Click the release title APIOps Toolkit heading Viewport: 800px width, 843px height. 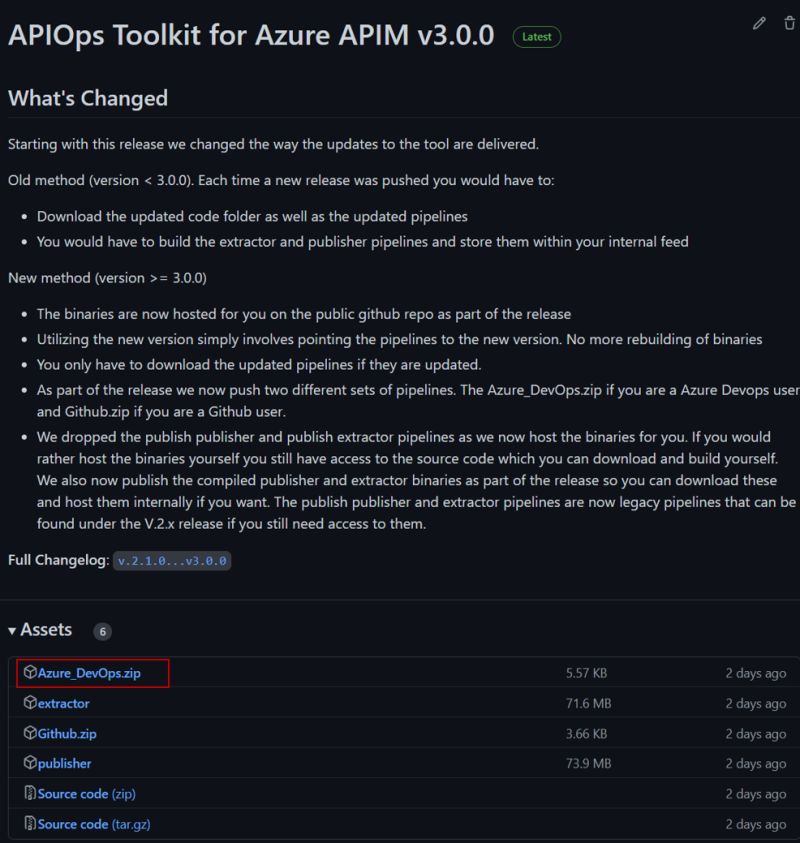pos(250,33)
